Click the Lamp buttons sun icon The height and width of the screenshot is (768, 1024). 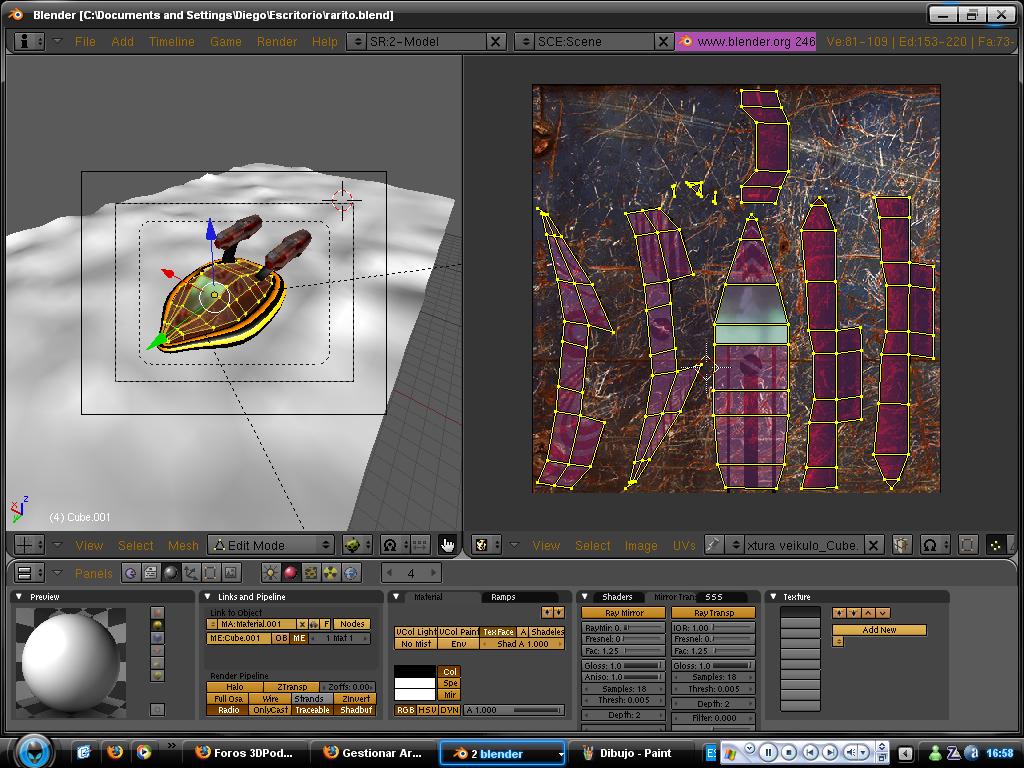pyautogui.click(x=270, y=573)
